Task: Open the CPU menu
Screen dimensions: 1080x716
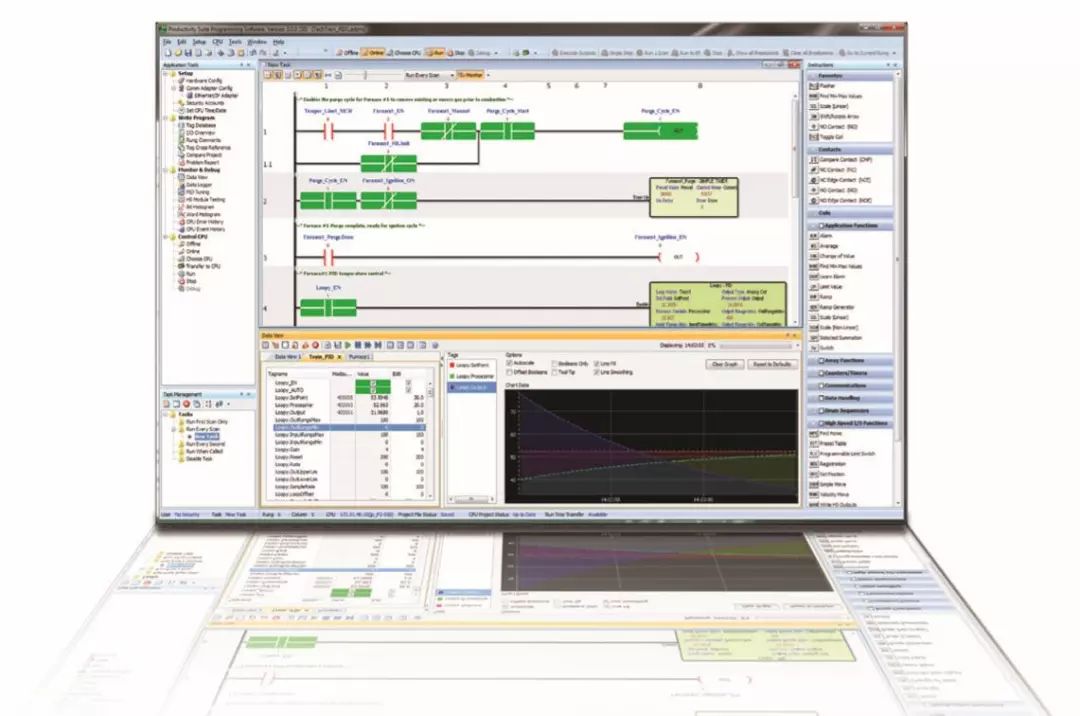Action: coord(218,42)
